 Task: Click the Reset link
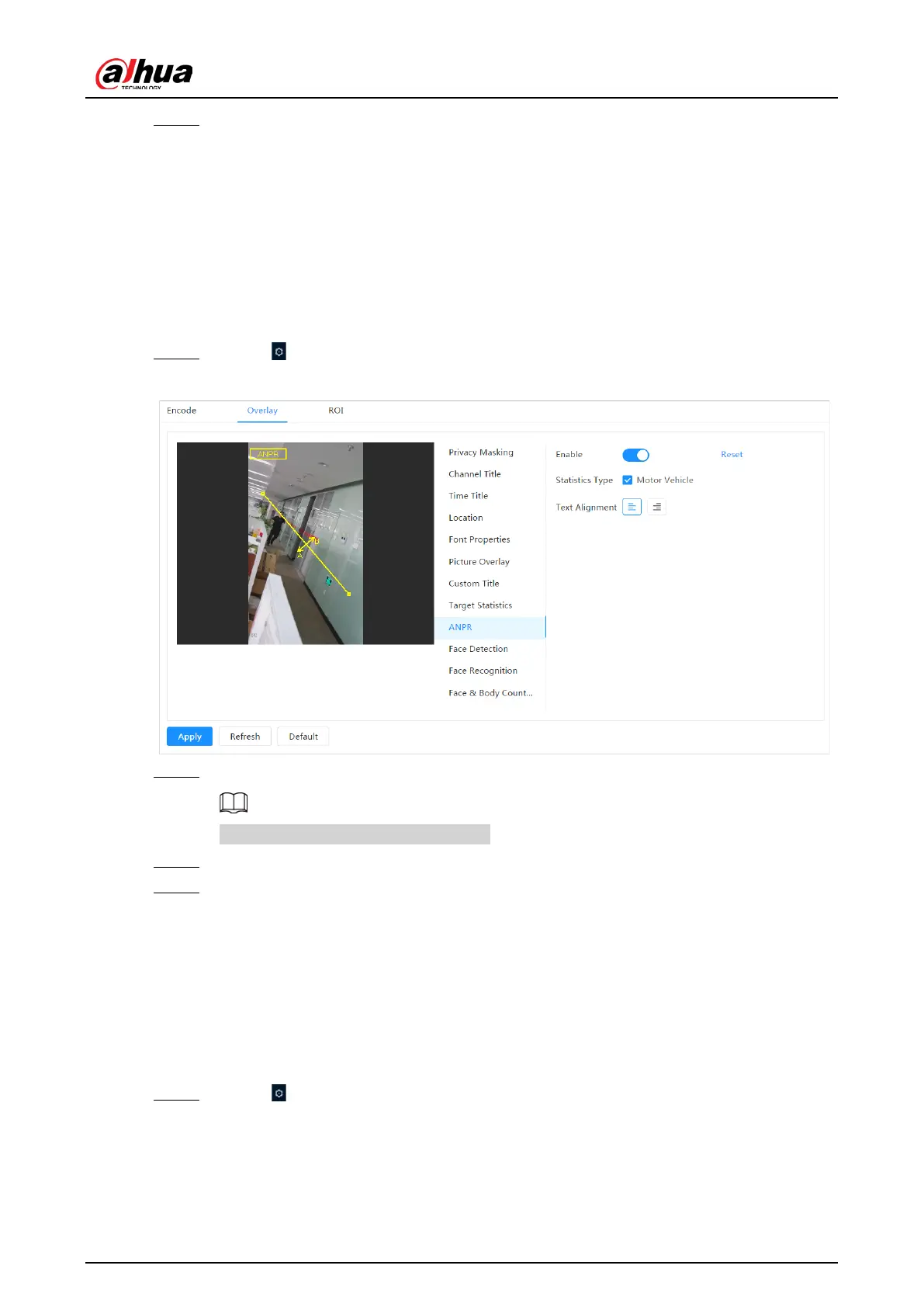(x=731, y=455)
